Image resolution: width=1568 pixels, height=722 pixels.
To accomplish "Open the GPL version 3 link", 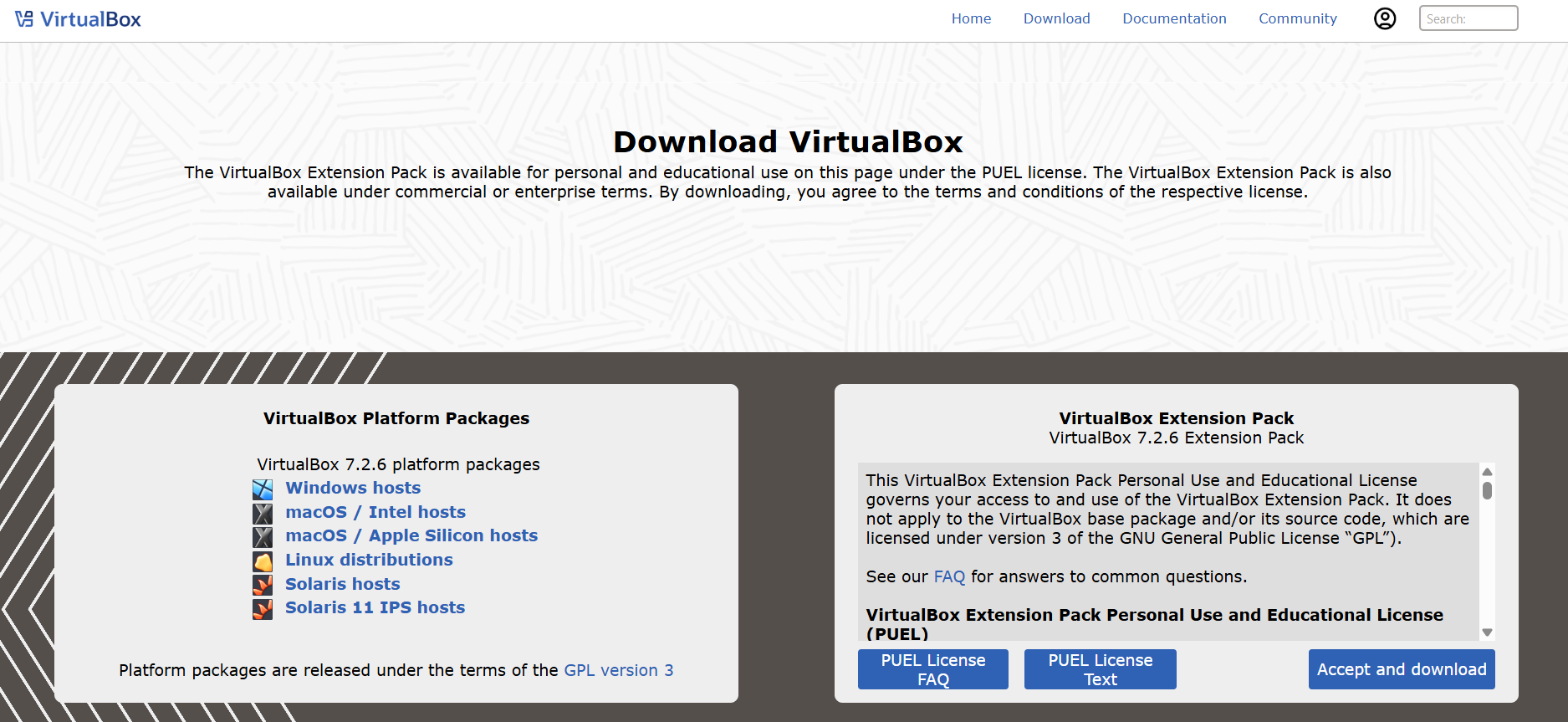I will point(619,670).
